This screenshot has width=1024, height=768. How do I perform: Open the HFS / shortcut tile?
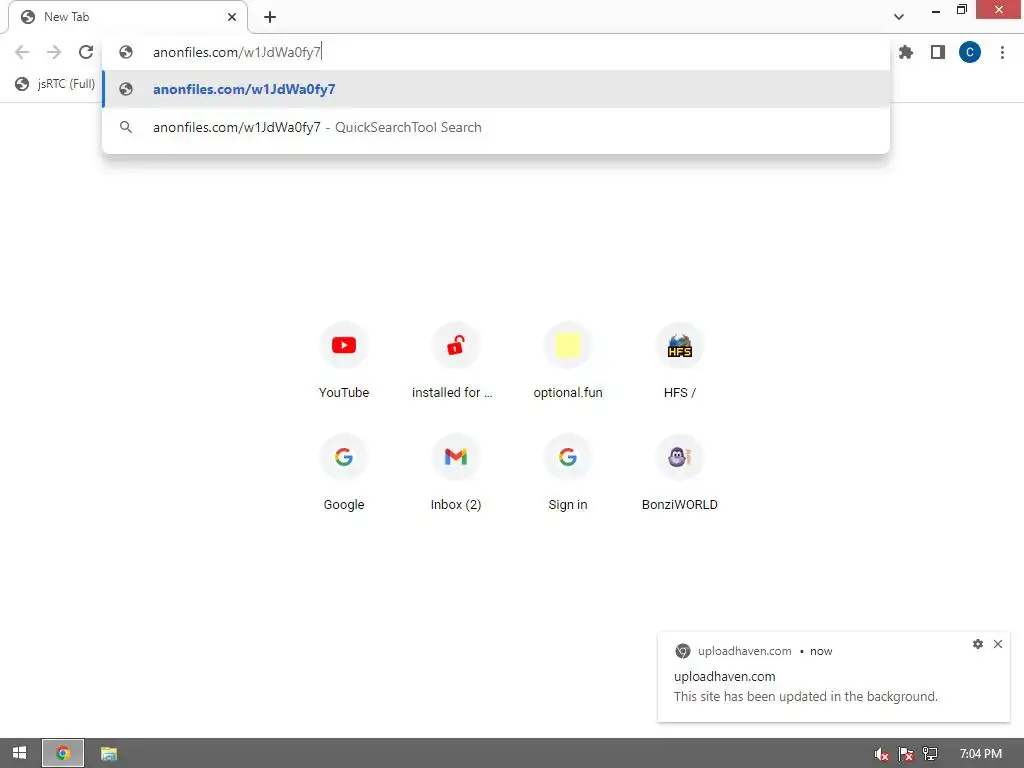coord(679,360)
